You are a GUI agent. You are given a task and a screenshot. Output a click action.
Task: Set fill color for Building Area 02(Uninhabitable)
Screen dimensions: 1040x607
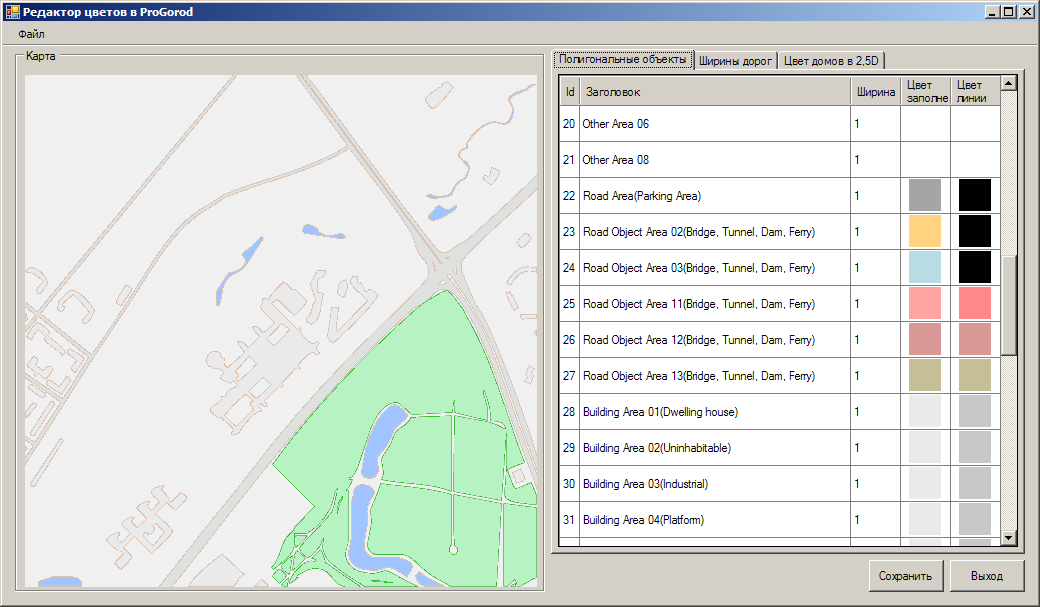[925, 448]
